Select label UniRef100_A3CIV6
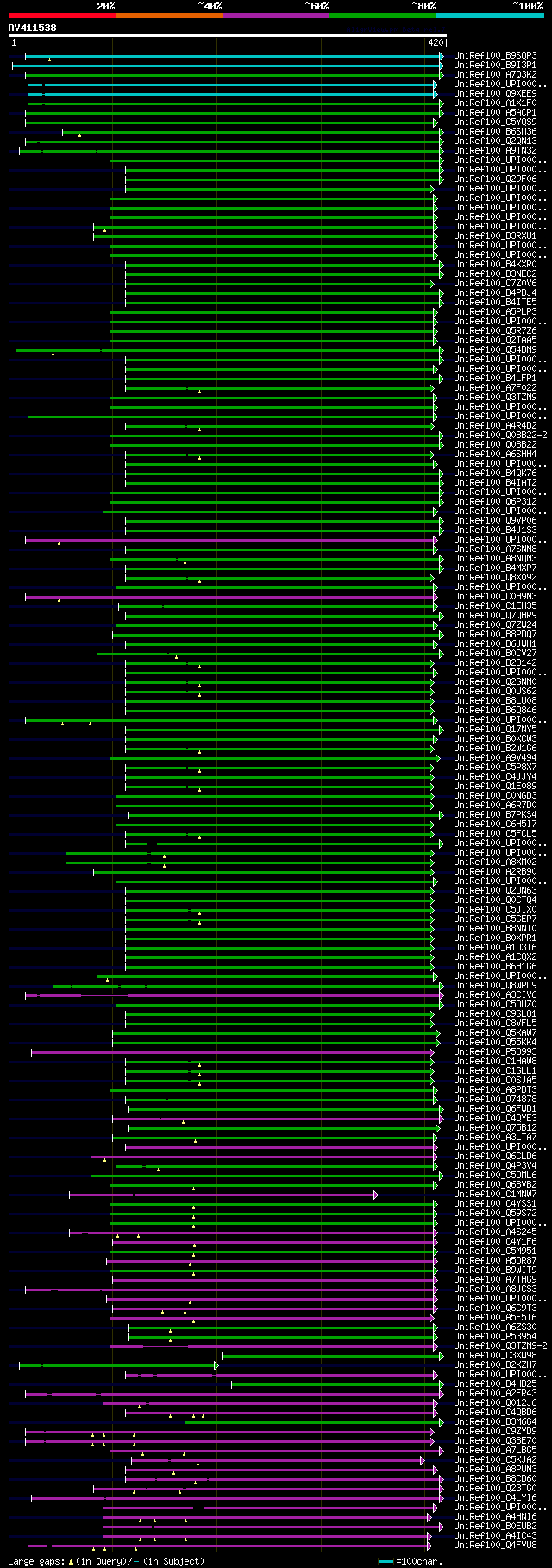This screenshot has width=552, height=1568. pos(495,994)
